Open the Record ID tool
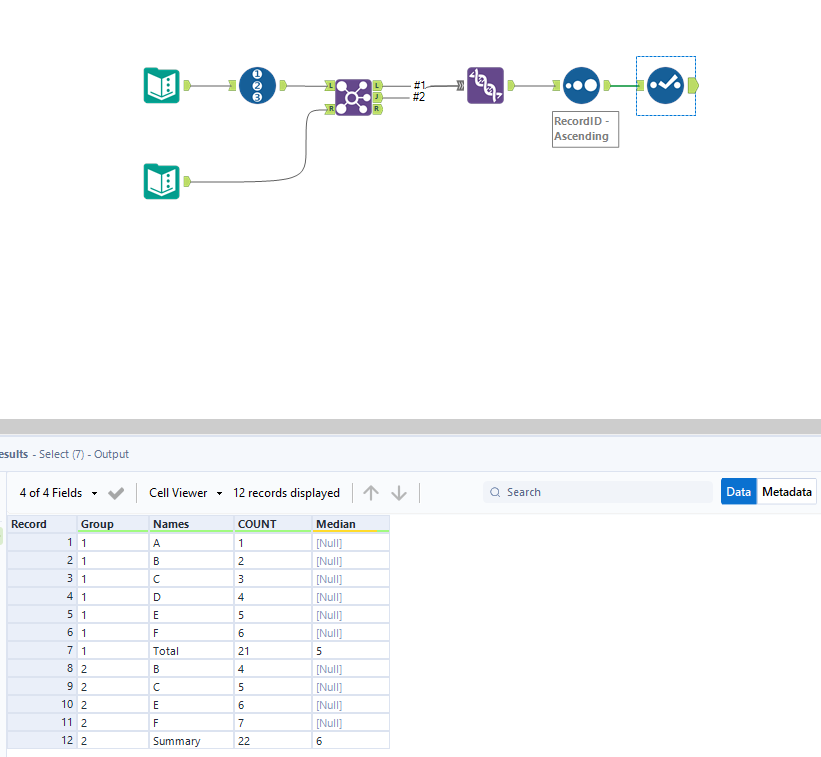This screenshot has width=821, height=757. click(256, 85)
